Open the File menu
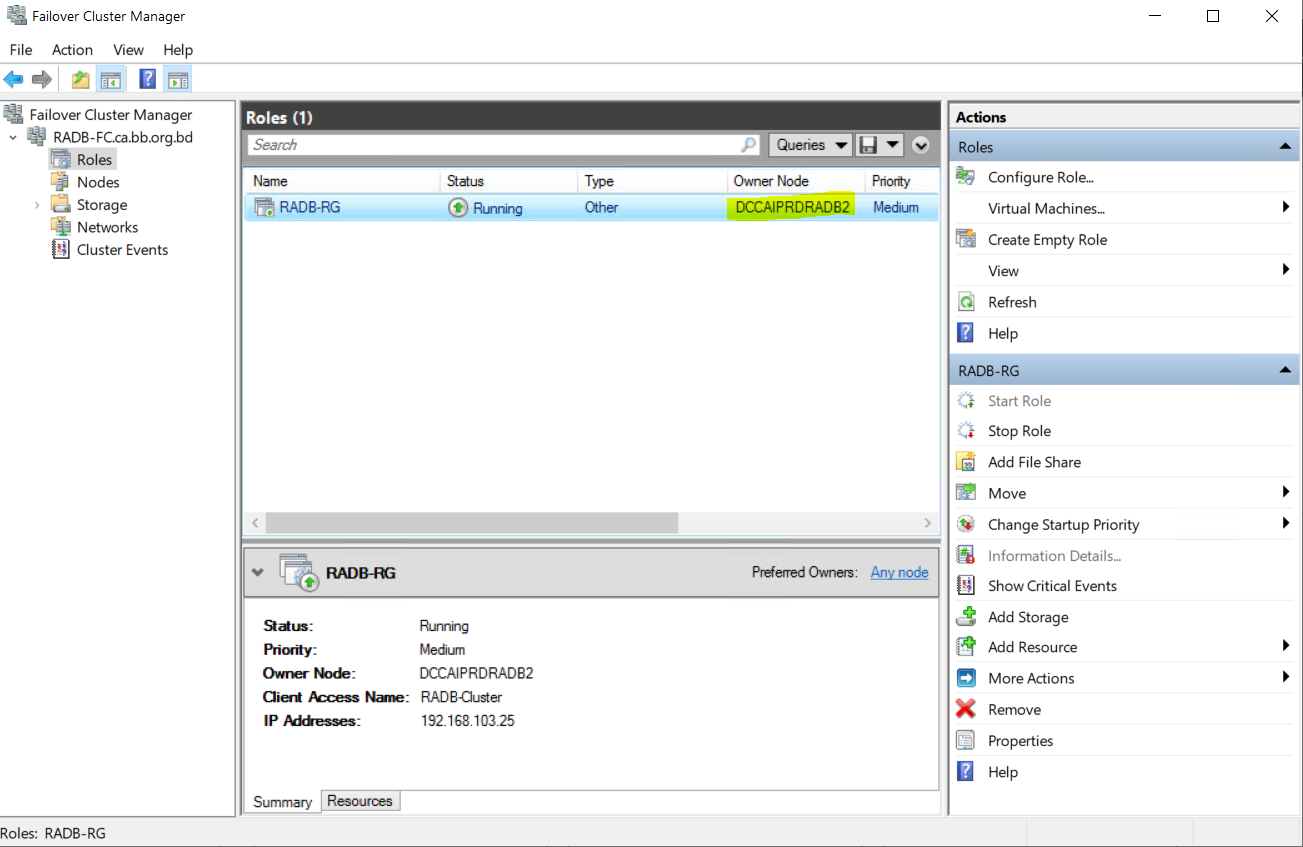This screenshot has width=1303, height=847. 21,50
